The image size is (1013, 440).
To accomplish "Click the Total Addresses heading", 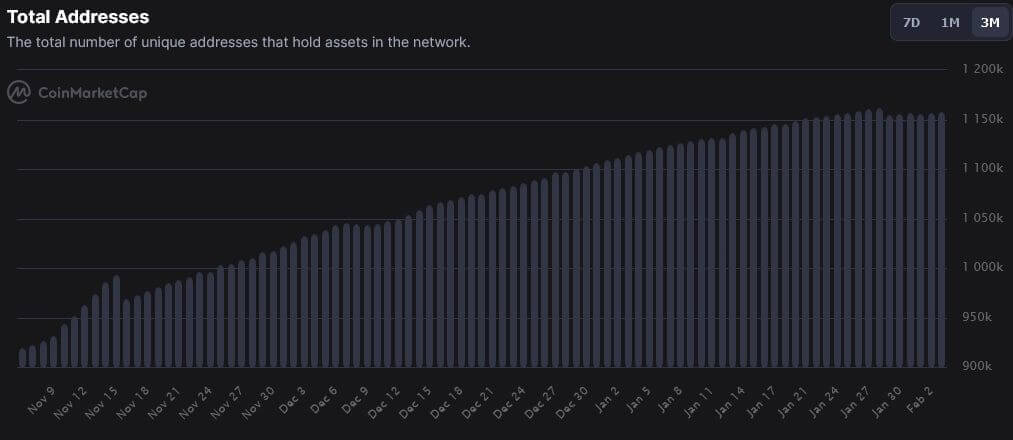I will pyautogui.click(x=78, y=17).
